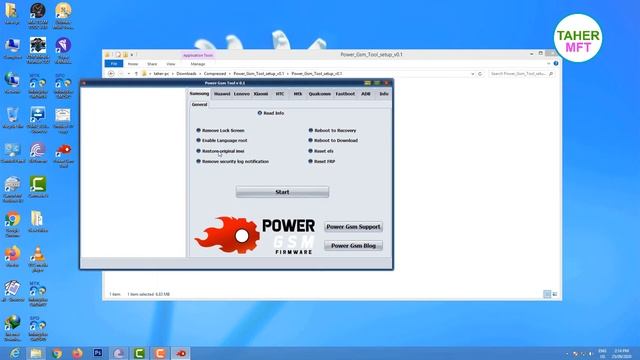Select Remove security log notification option
This screenshot has width=640, height=360.
233,162
